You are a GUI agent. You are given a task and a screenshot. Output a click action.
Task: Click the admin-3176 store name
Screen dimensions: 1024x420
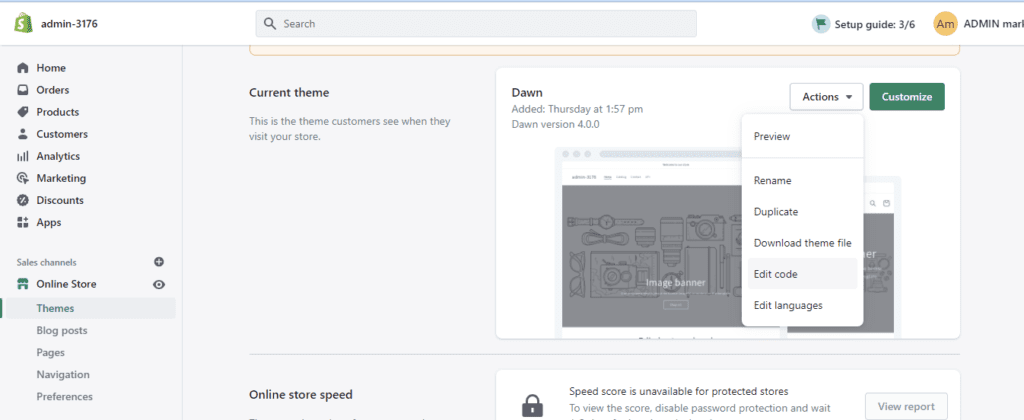(70, 24)
